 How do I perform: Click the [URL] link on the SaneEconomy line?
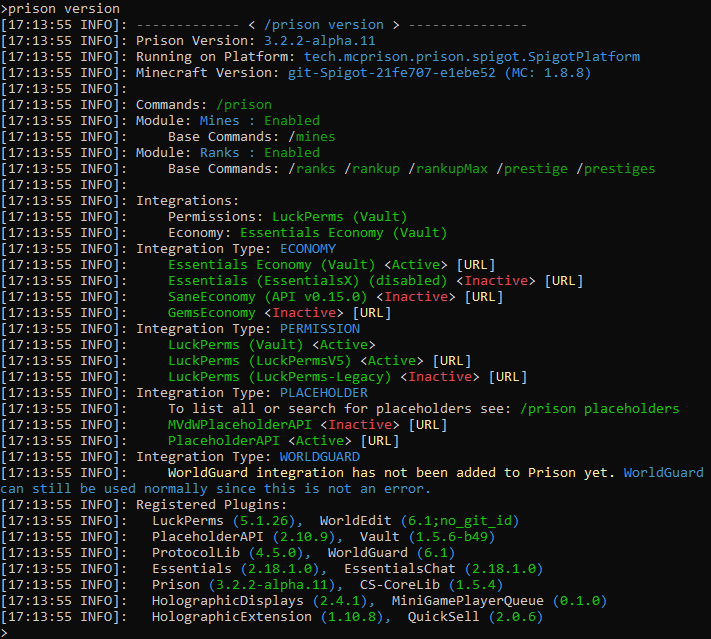click(484, 297)
